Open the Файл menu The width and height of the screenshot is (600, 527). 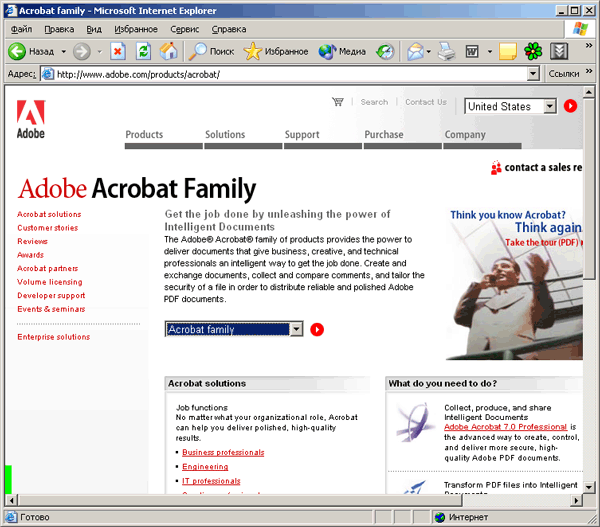[x=21, y=29]
